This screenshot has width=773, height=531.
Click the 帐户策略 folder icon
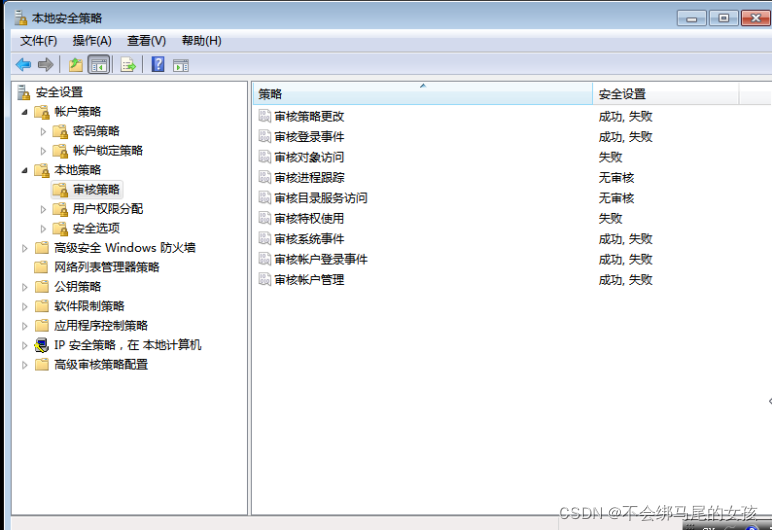pos(42,112)
